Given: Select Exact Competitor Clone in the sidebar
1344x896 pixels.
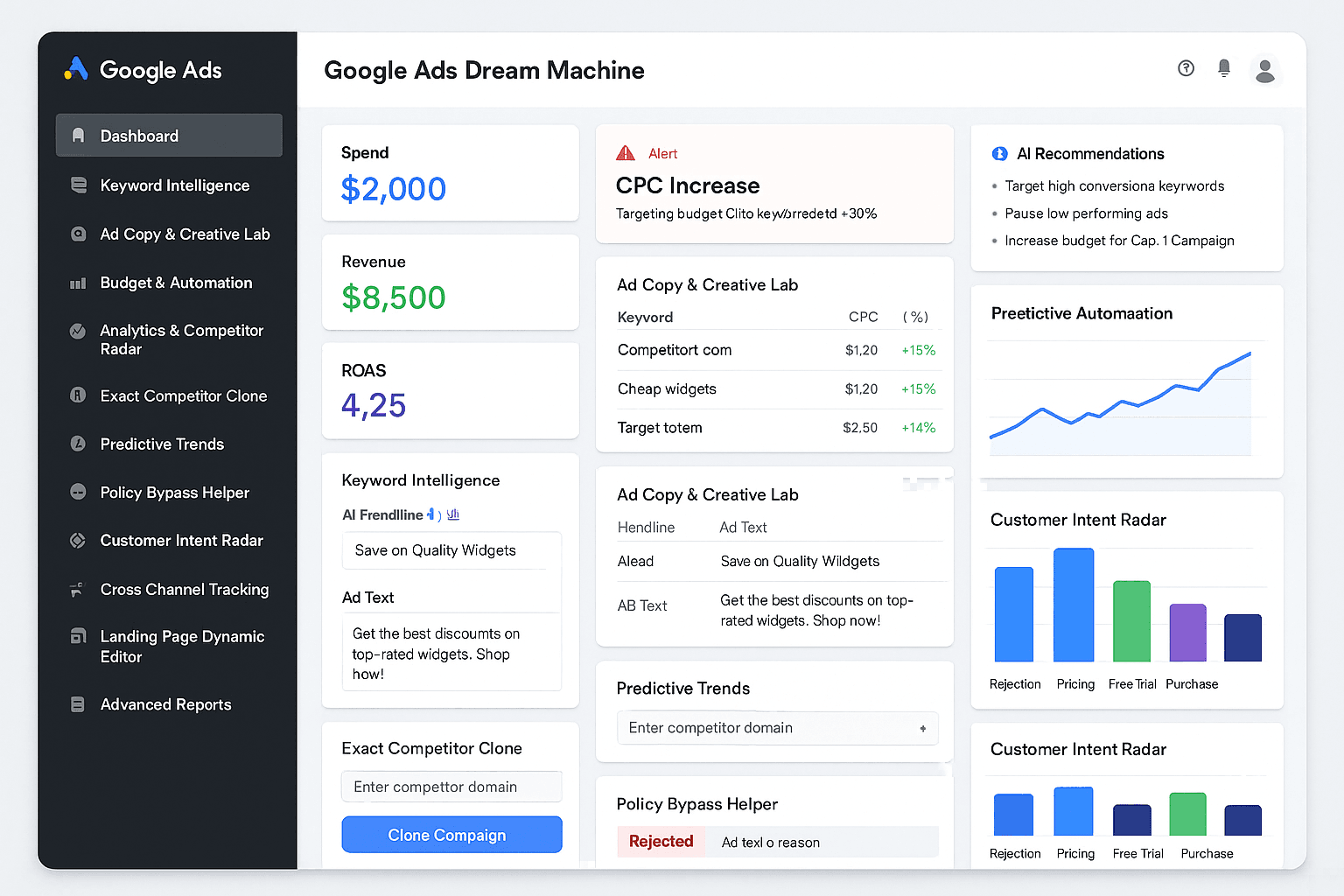Looking at the screenshot, I should coord(183,396).
